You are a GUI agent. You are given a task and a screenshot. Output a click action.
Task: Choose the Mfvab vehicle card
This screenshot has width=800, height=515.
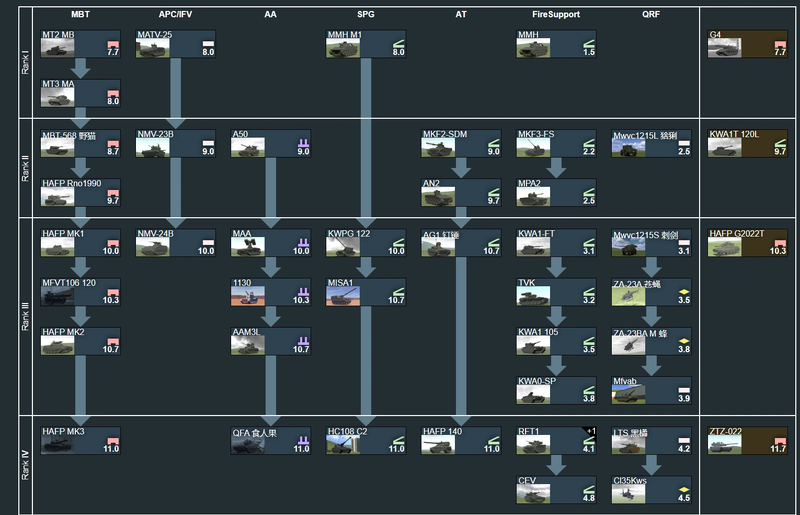tap(652, 391)
